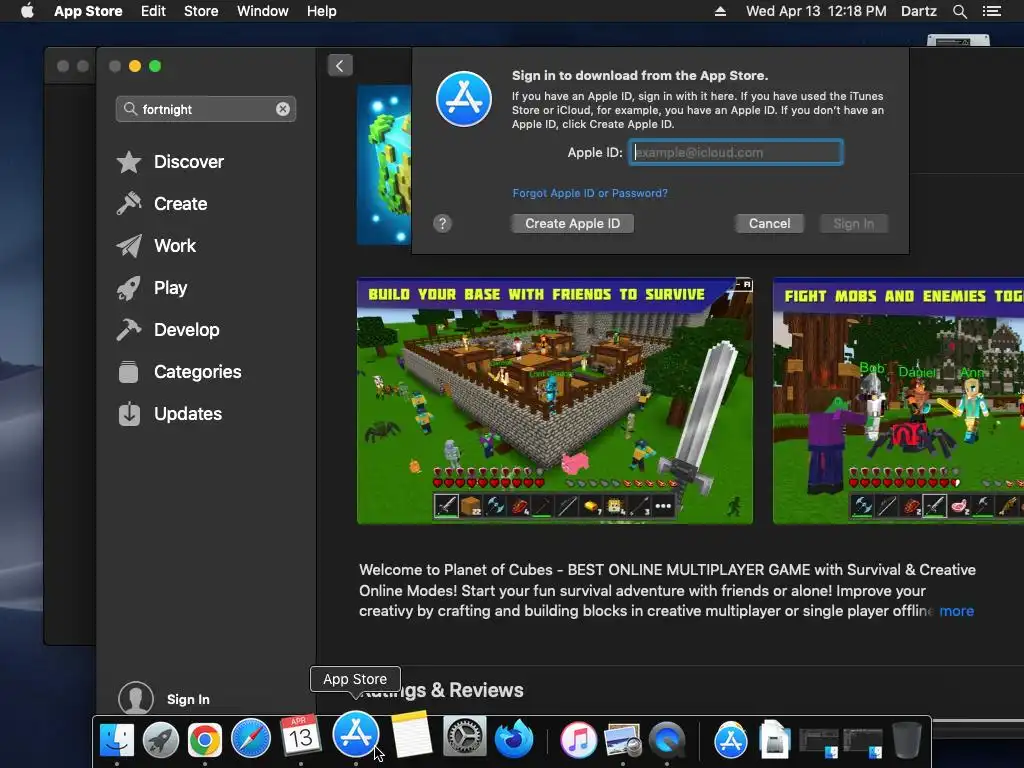Open the Apple menu

pos(27,11)
